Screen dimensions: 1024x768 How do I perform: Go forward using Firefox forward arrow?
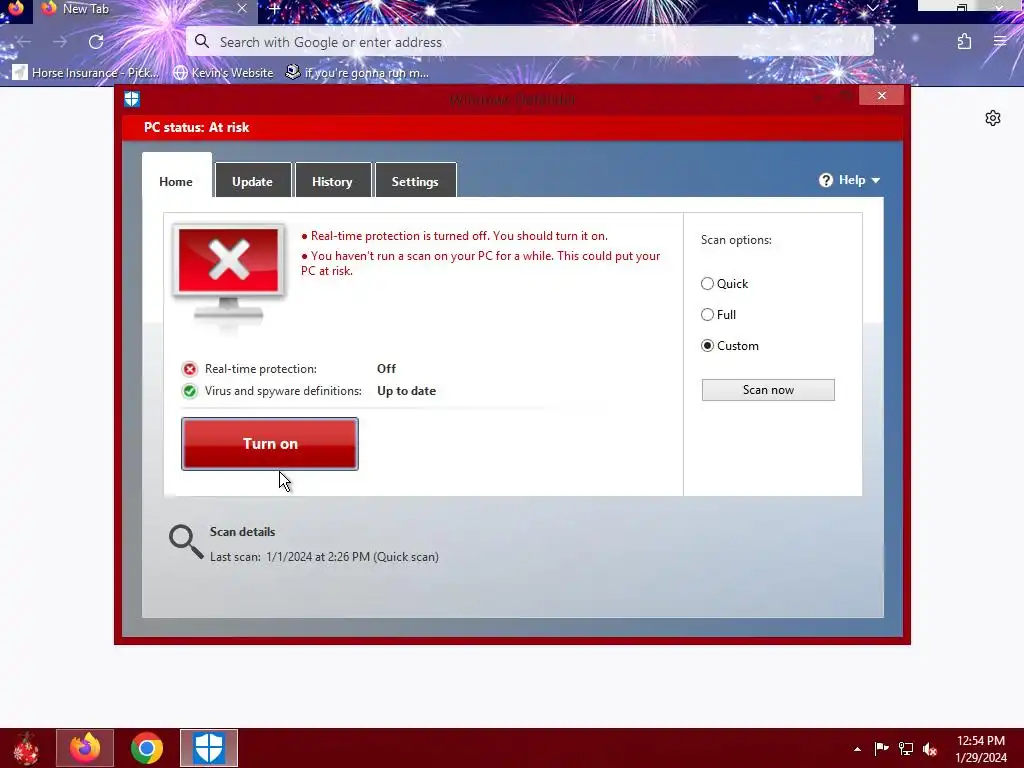coord(60,42)
